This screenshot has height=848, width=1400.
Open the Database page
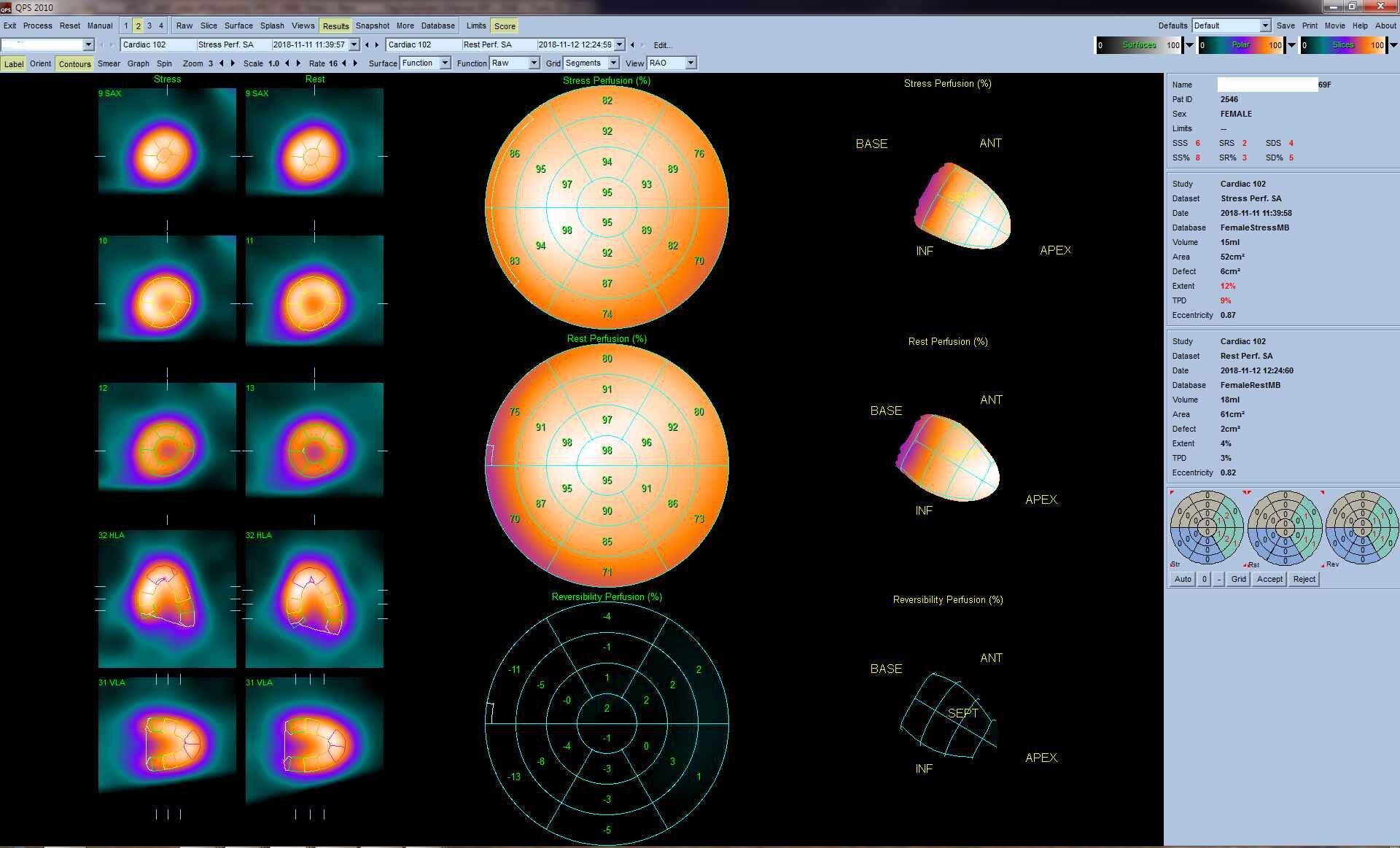point(437,26)
